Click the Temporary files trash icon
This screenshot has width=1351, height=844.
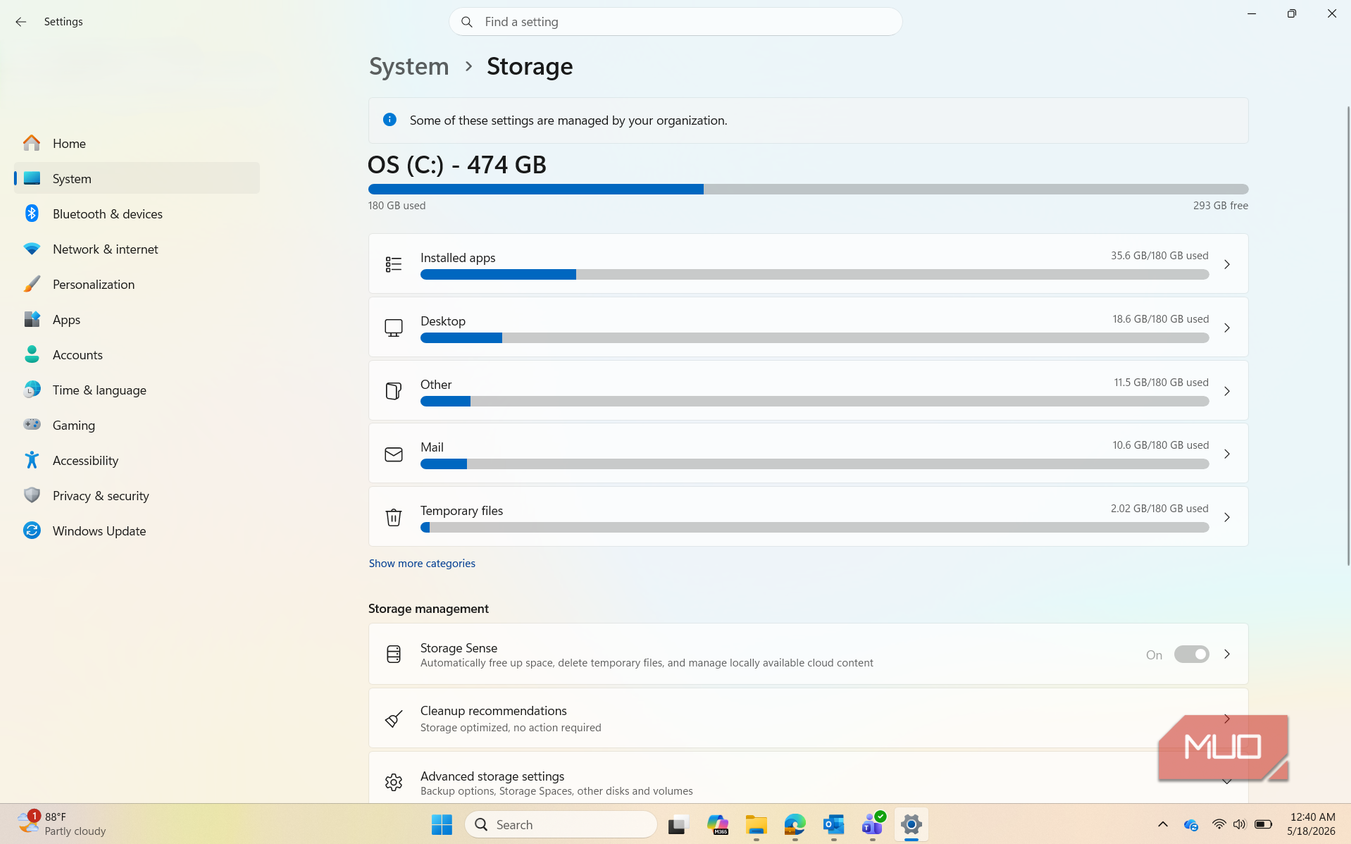[394, 517]
